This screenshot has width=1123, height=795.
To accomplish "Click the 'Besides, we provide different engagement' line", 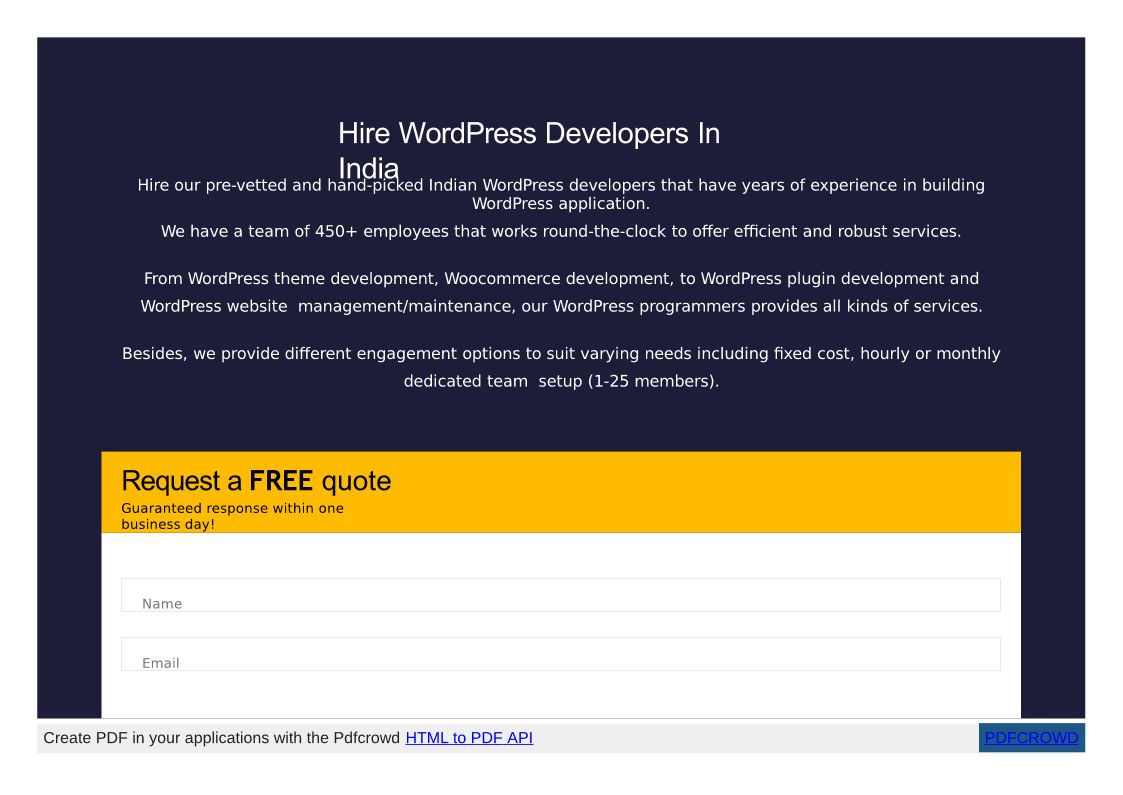I will [x=560, y=353].
